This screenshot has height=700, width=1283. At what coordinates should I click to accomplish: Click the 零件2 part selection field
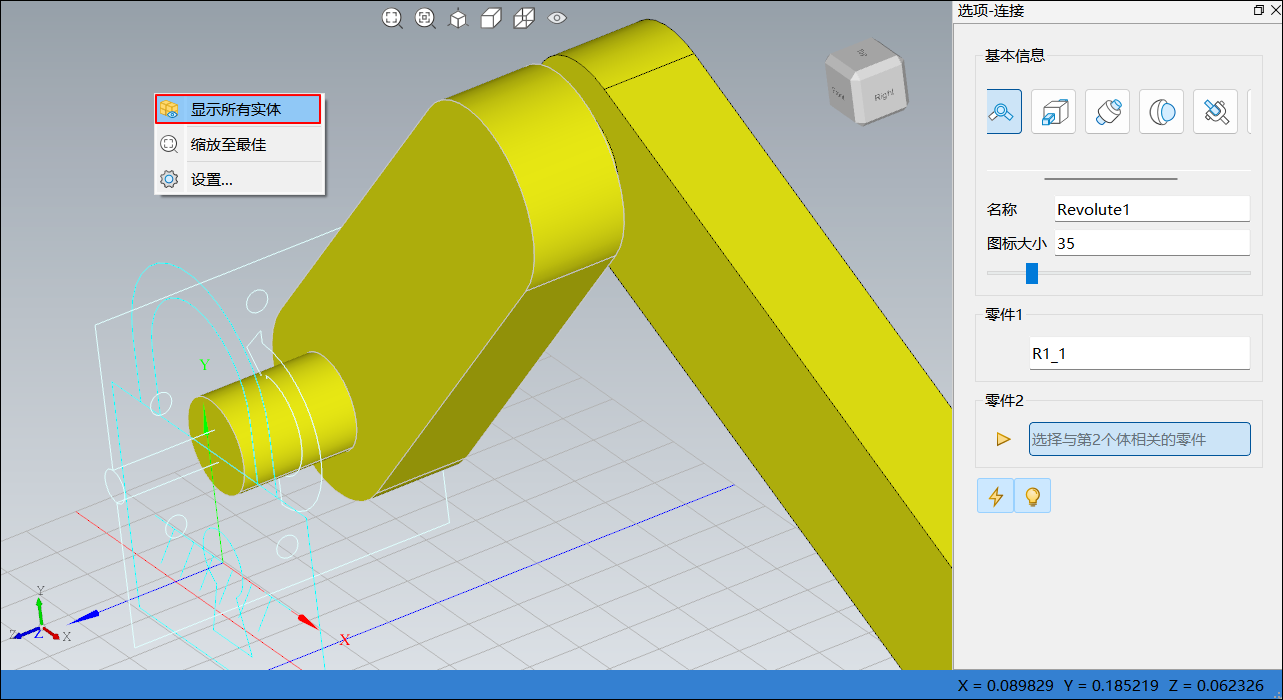coord(1139,439)
